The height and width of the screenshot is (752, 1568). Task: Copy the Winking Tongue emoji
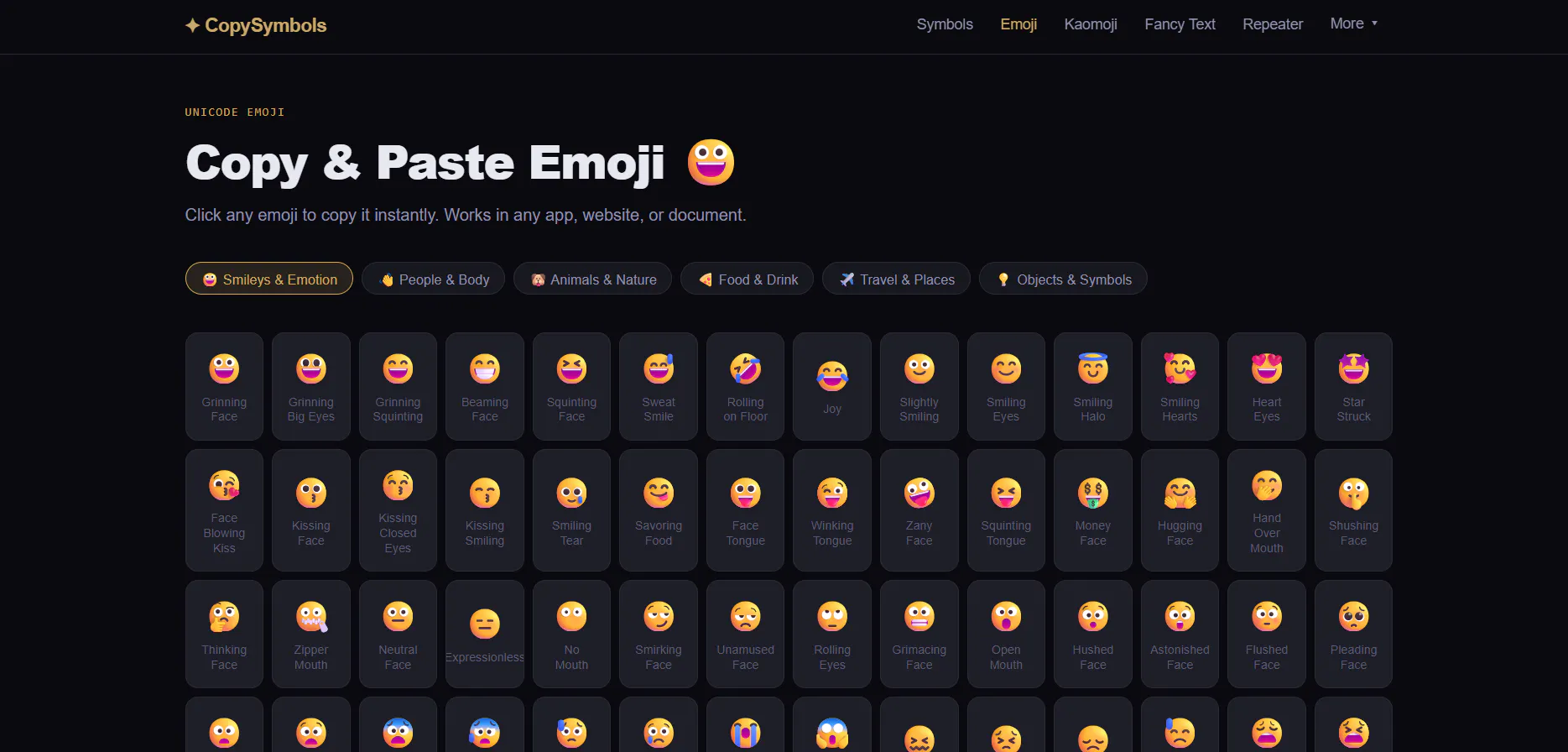tap(832, 510)
